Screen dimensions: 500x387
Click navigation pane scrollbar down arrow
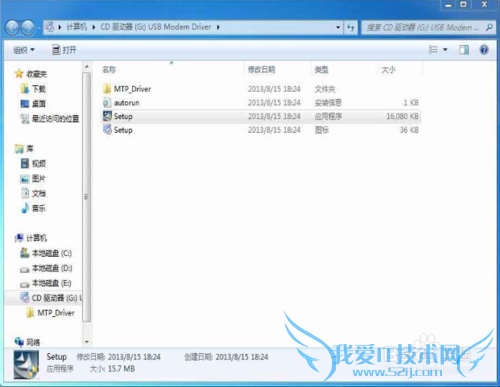[87, 342]
